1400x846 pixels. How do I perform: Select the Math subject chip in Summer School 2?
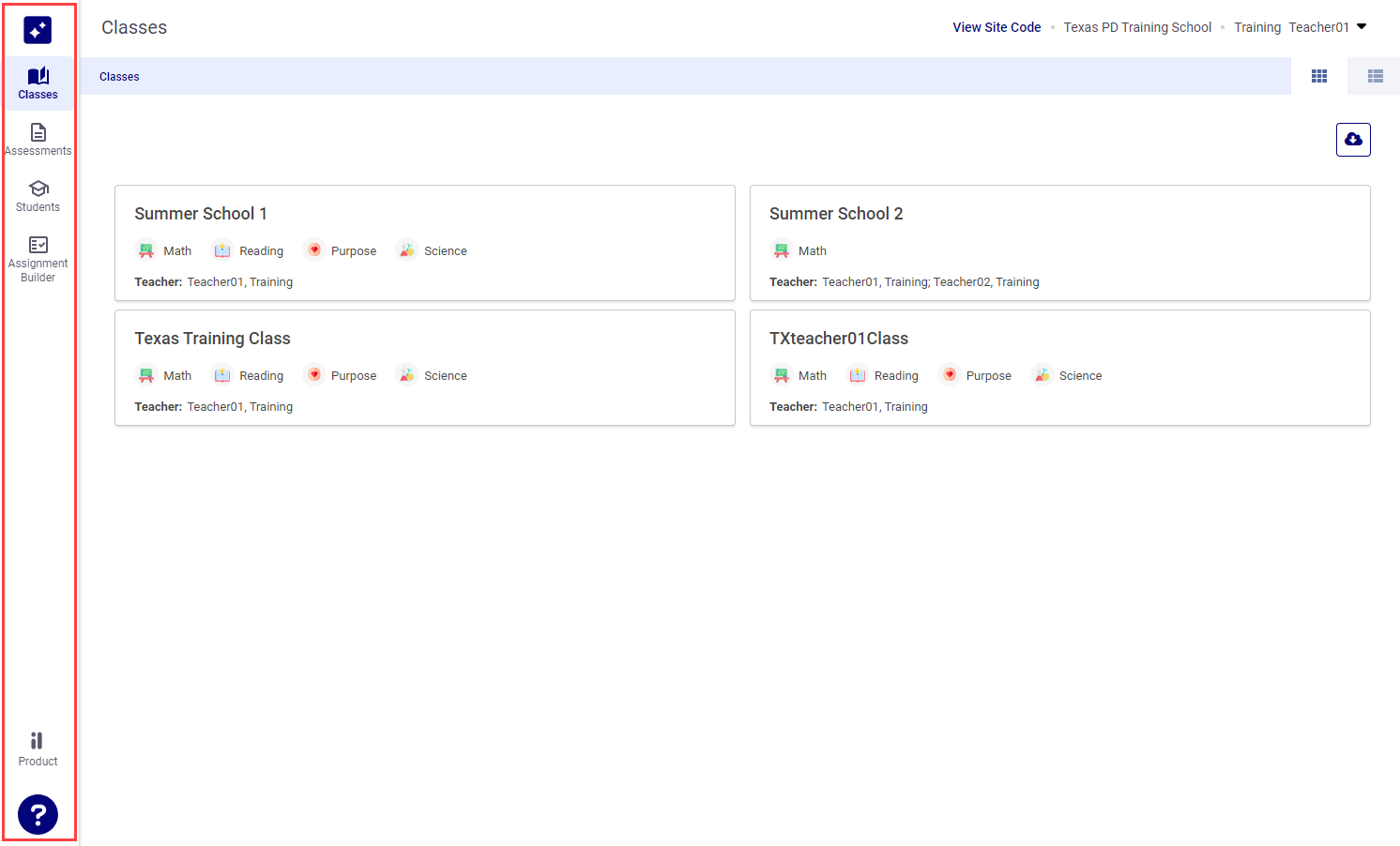799,249
